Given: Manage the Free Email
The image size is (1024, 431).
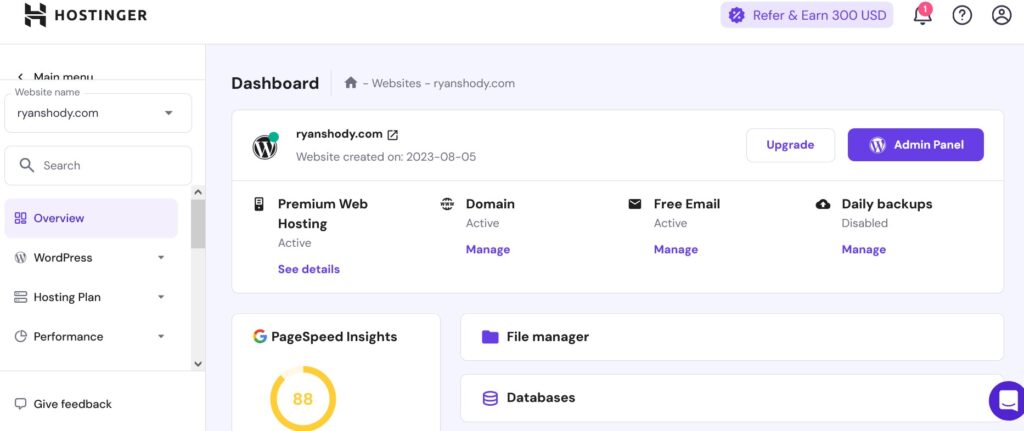Looking at the screenshot, I should (676, 249).
